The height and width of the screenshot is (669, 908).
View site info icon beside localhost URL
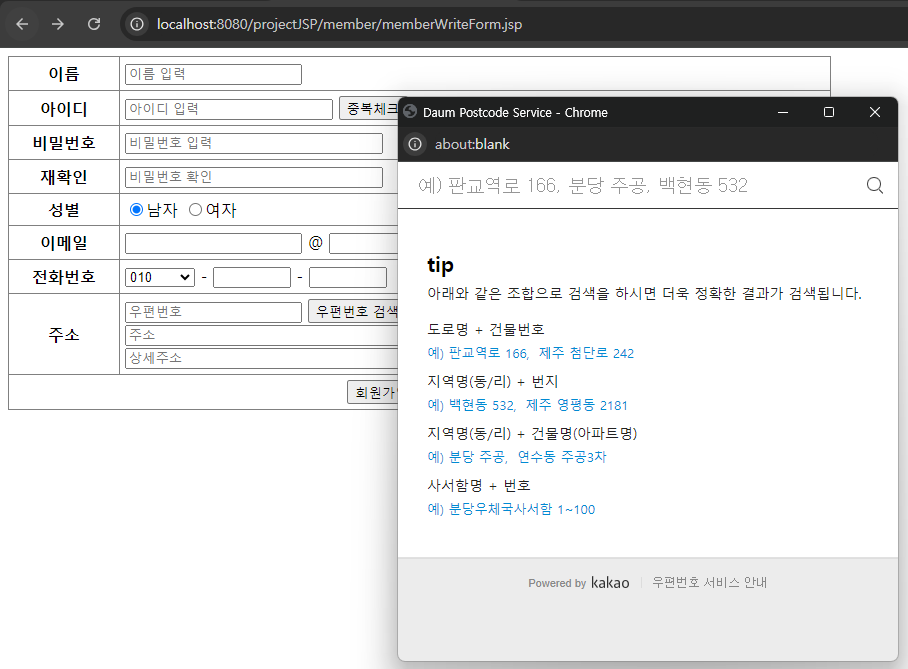tap(137, 24)
